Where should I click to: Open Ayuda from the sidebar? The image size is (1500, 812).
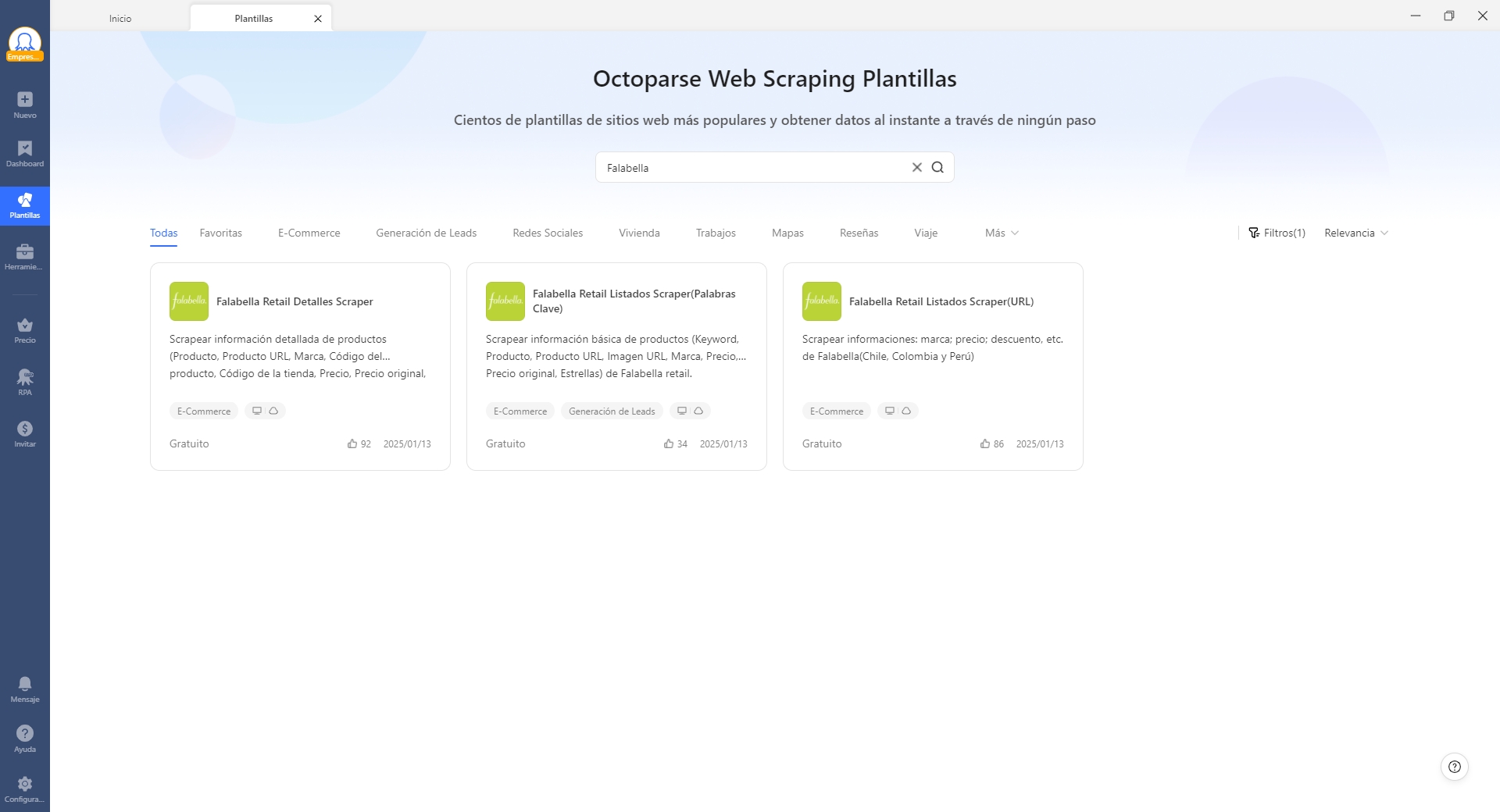coord(25,739)
